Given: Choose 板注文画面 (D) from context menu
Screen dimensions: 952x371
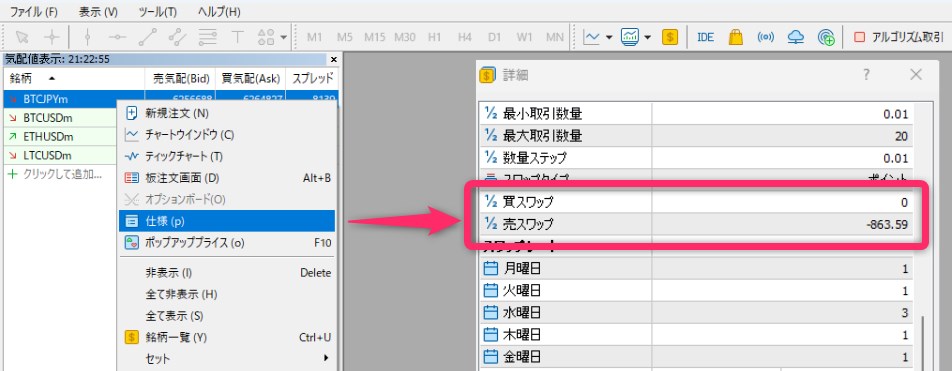Looking at the screenshot, I should [227, 178].
